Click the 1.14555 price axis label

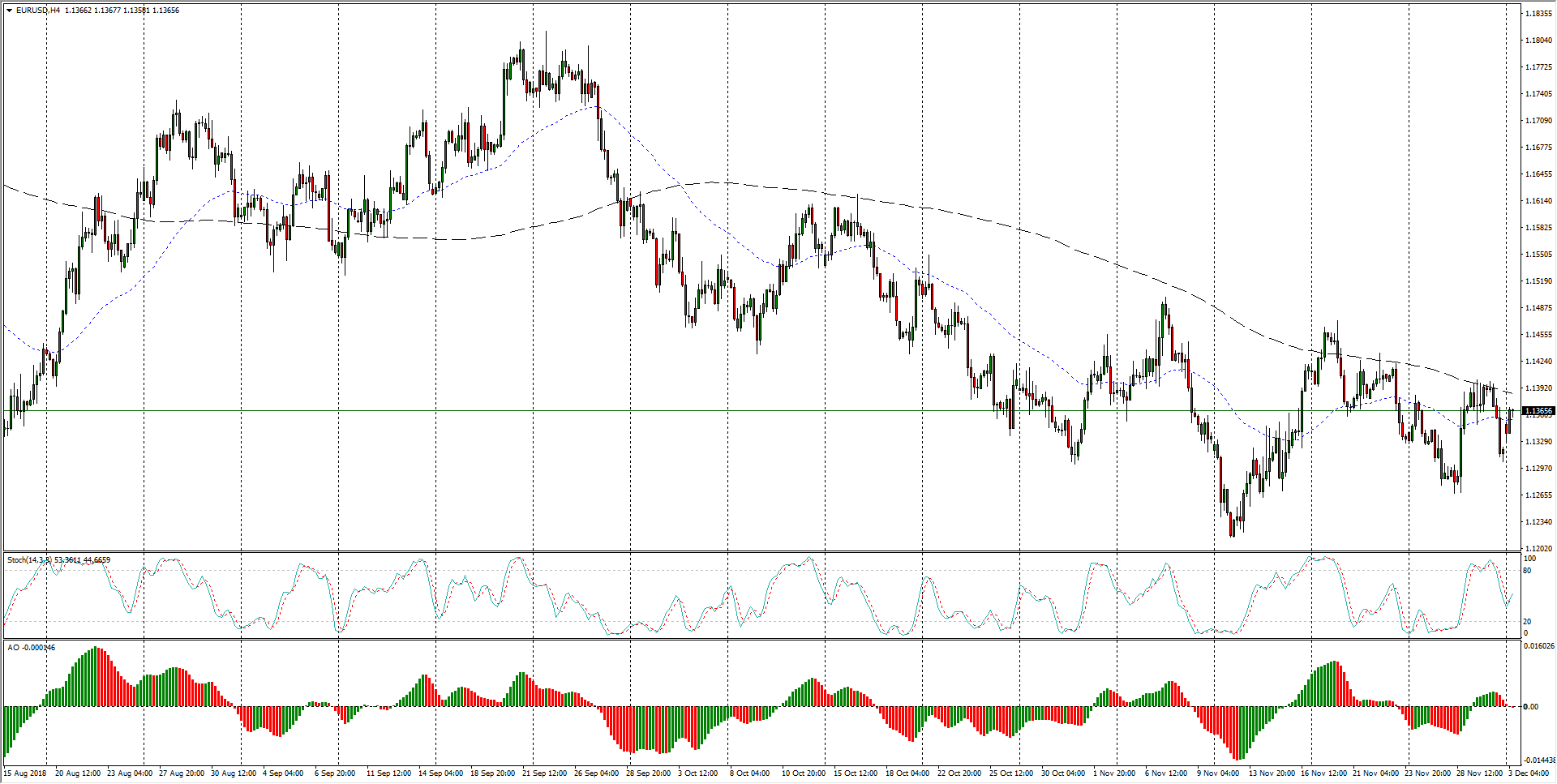click(x=1538, y=335)
